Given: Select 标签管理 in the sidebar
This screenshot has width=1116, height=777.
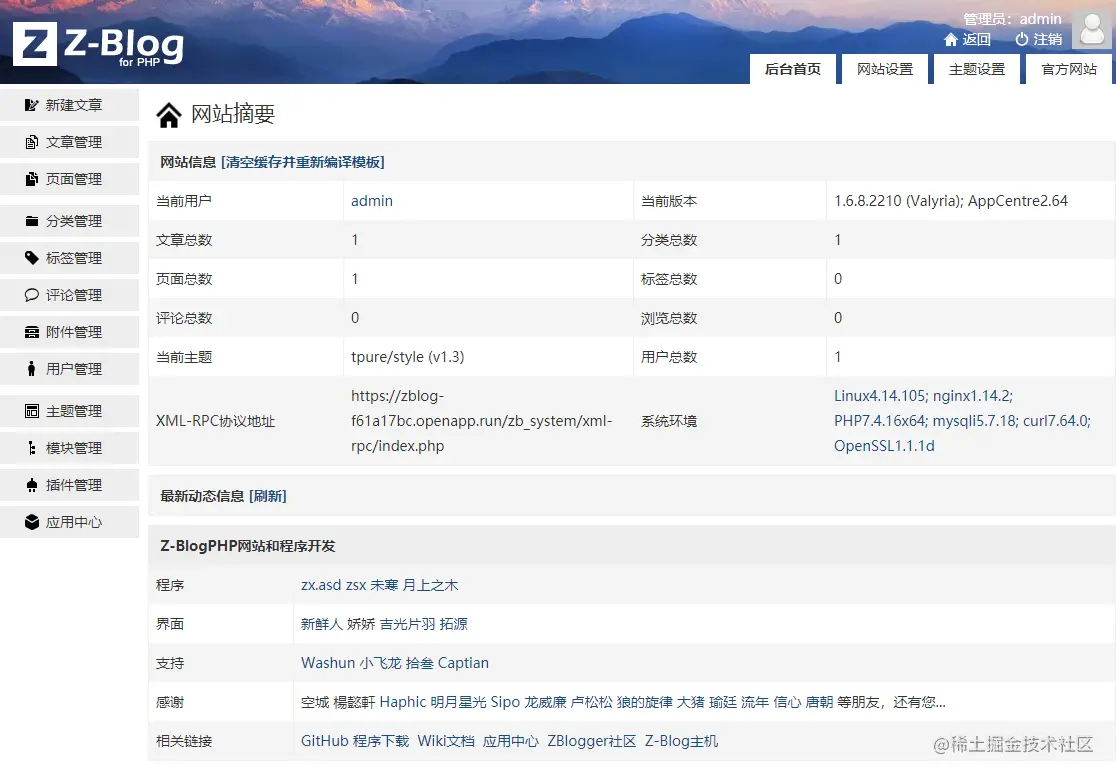Looking at the screenshot, I should [x=70, y=258].
